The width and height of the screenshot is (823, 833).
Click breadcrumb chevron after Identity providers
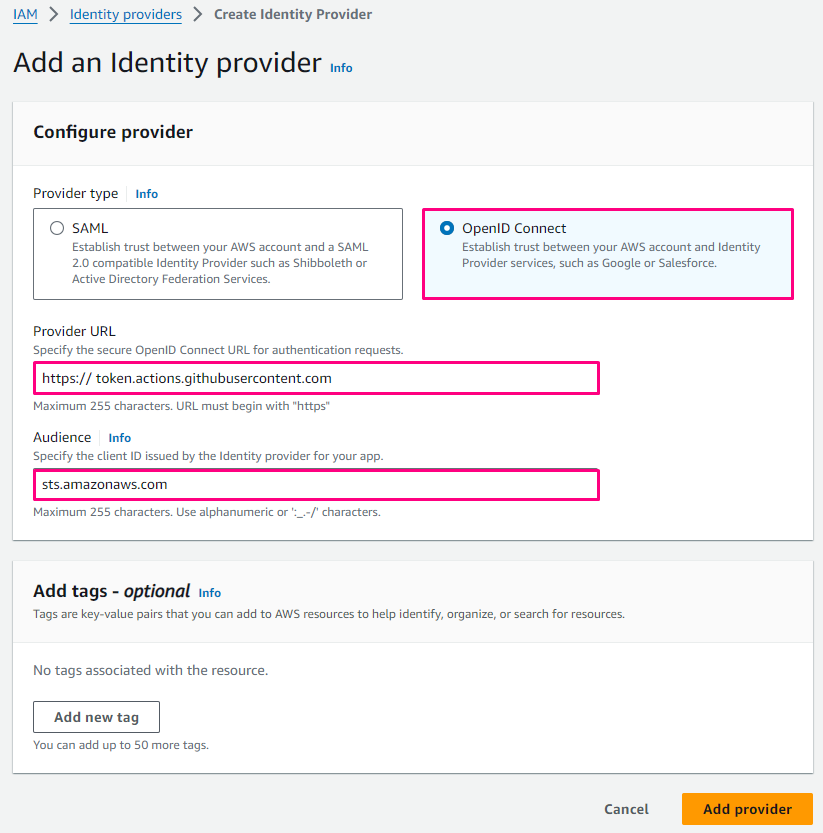pyautogui.click(x=198, y=15)
